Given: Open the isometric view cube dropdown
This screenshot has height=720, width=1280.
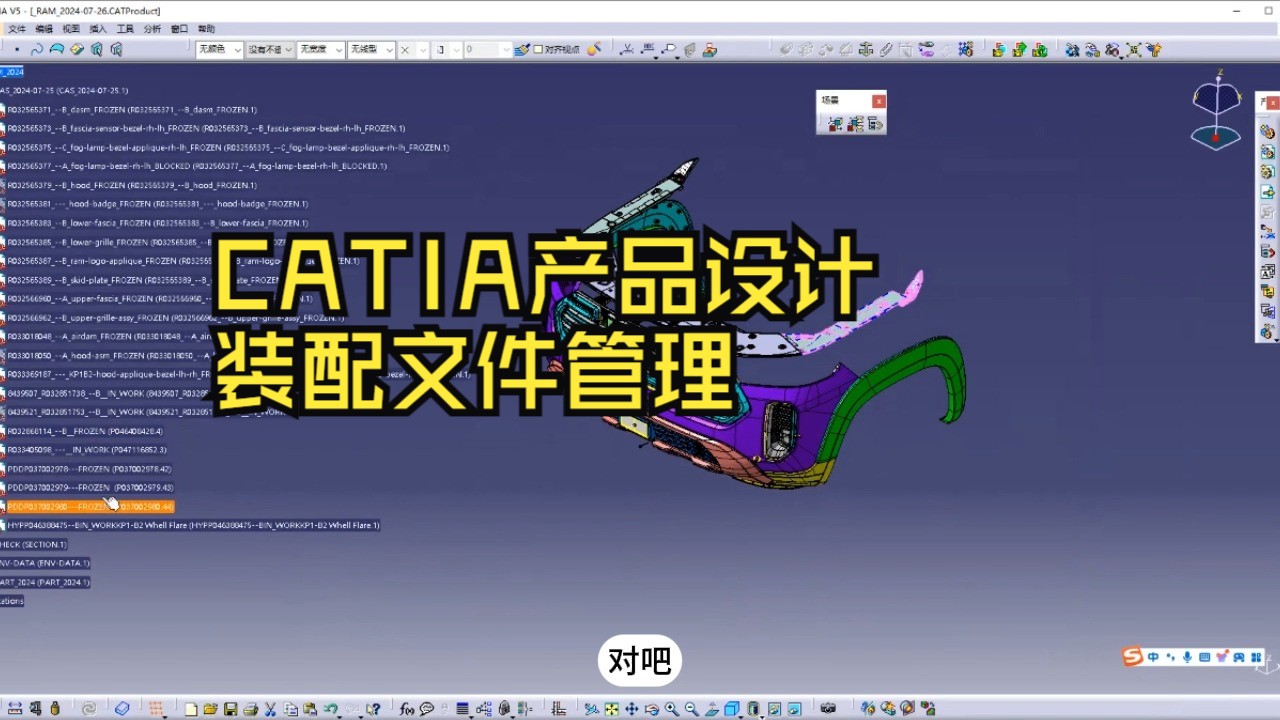Looking at the screenshot, I should coord(740,716).
